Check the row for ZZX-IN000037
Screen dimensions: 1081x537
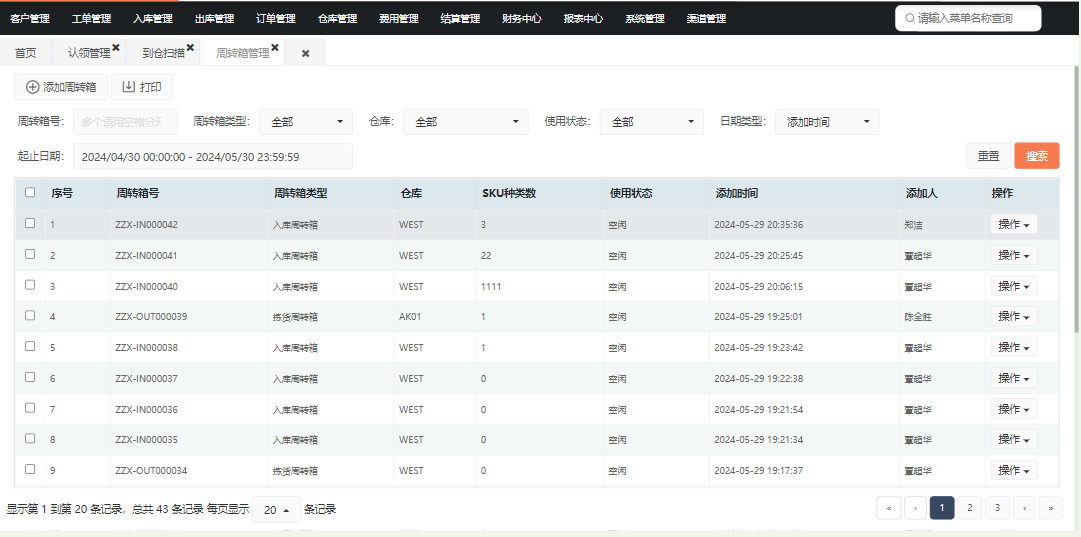(30, 377)
